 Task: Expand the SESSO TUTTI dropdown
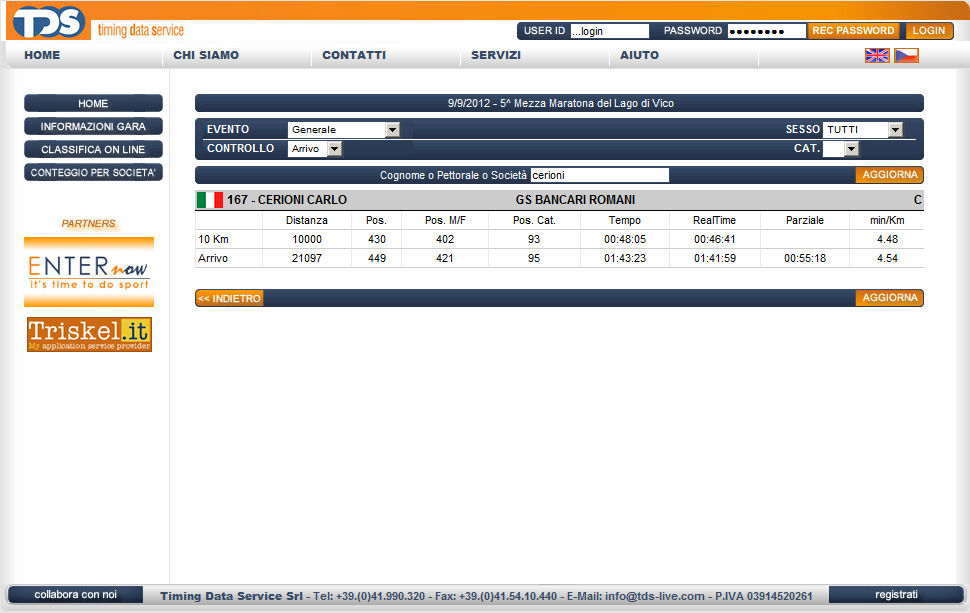[x=862, y=130]
